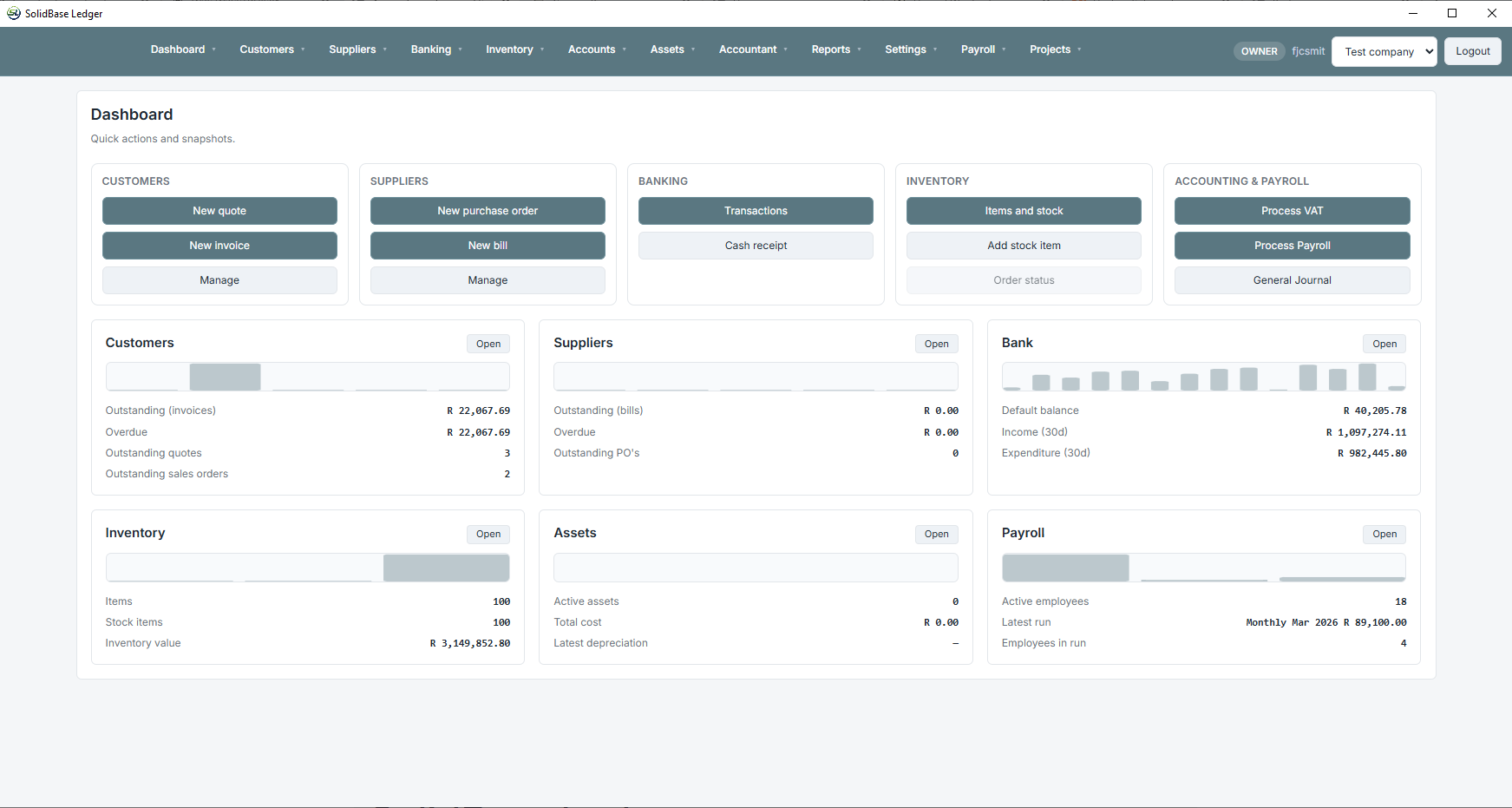Expand the Customers menu in navbar
This screenshot has height=808, width=1512.
(272, 49)
